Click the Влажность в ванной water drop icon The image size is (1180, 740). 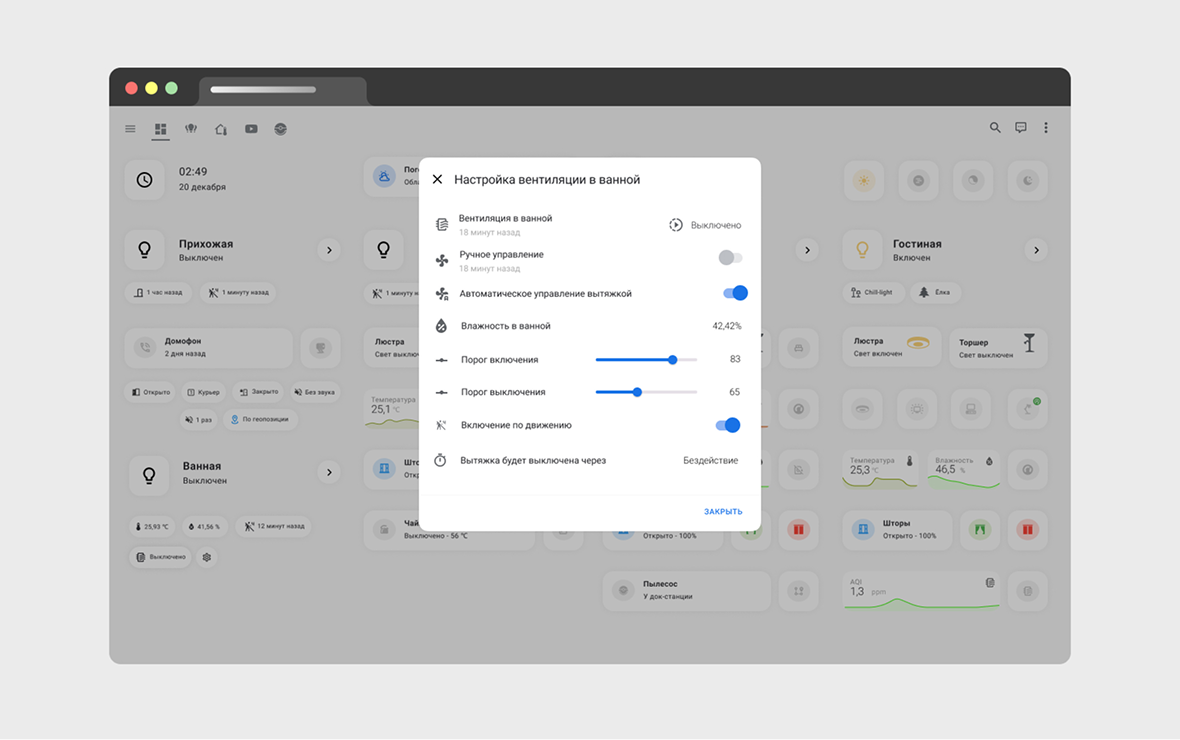(x=442, y=326)
